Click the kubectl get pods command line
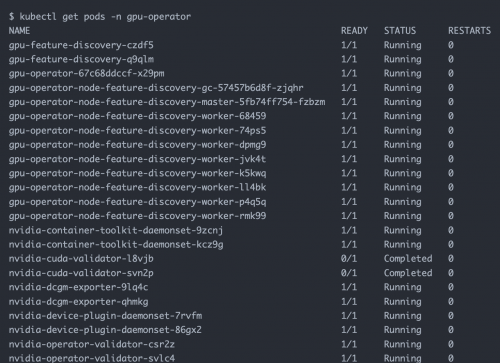The width and height of the screenshot is (500, 363). tap(100, 17)
